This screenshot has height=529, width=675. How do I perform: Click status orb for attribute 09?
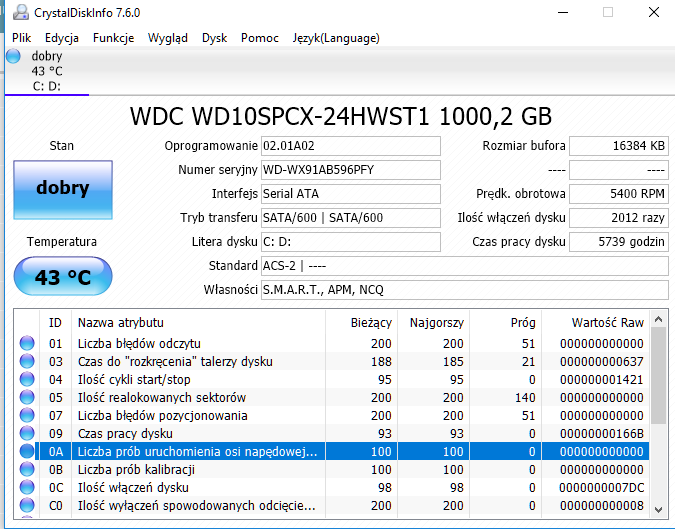pos(27,433)
